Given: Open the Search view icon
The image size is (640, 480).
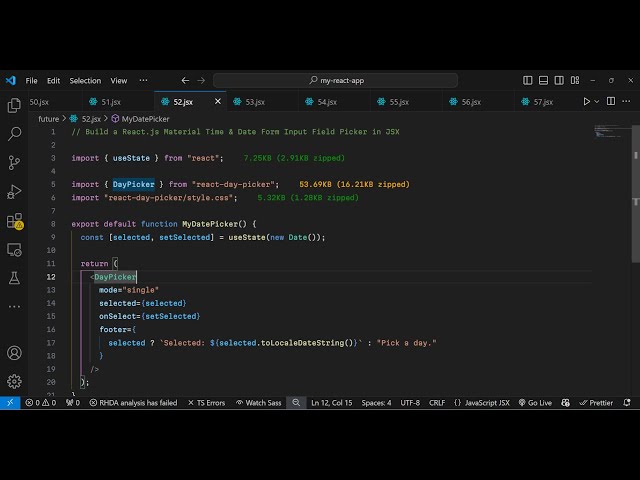Looking at the screenshot, I should coord(14,133).
